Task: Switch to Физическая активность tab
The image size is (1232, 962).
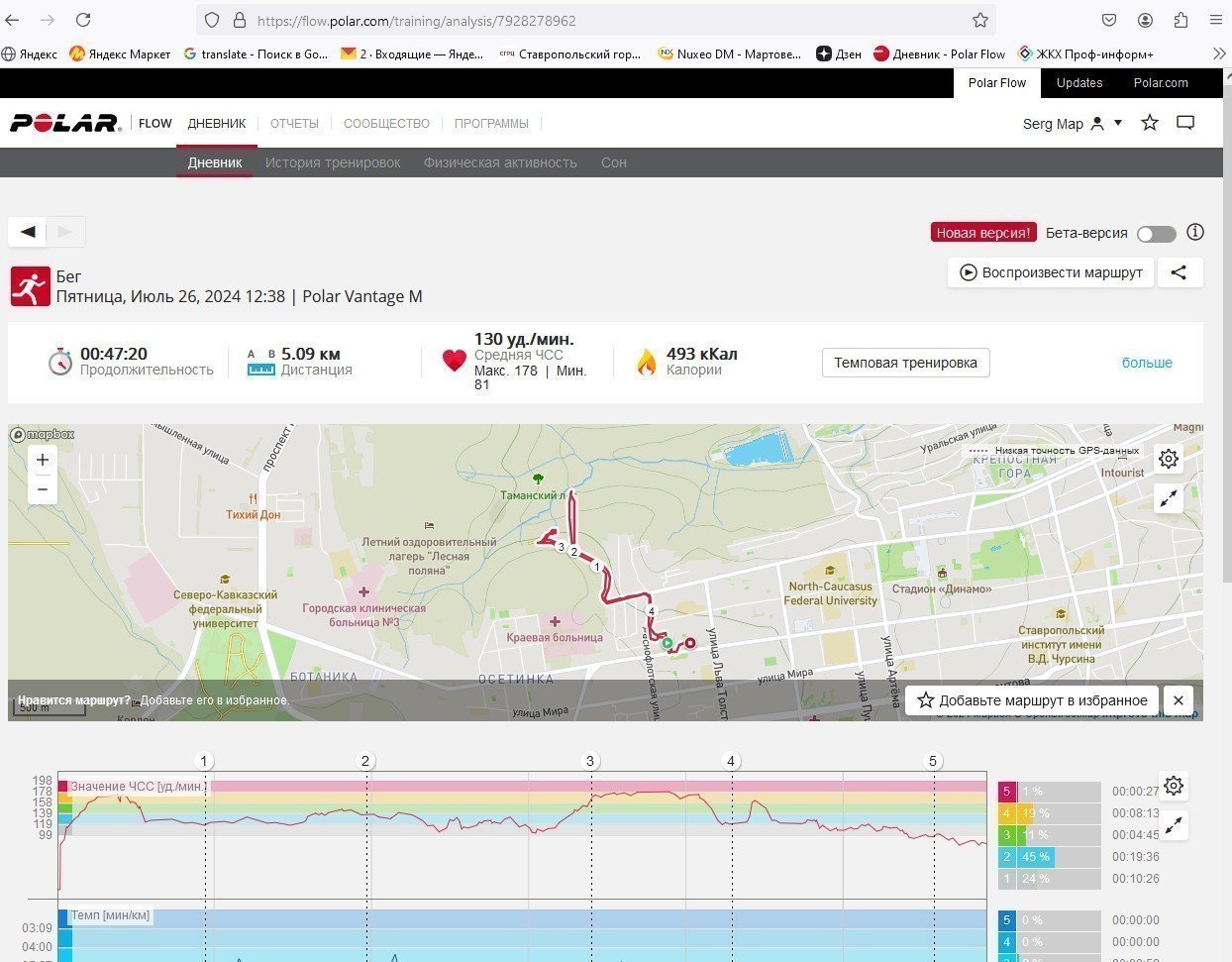Action: [x=500, y=162]
